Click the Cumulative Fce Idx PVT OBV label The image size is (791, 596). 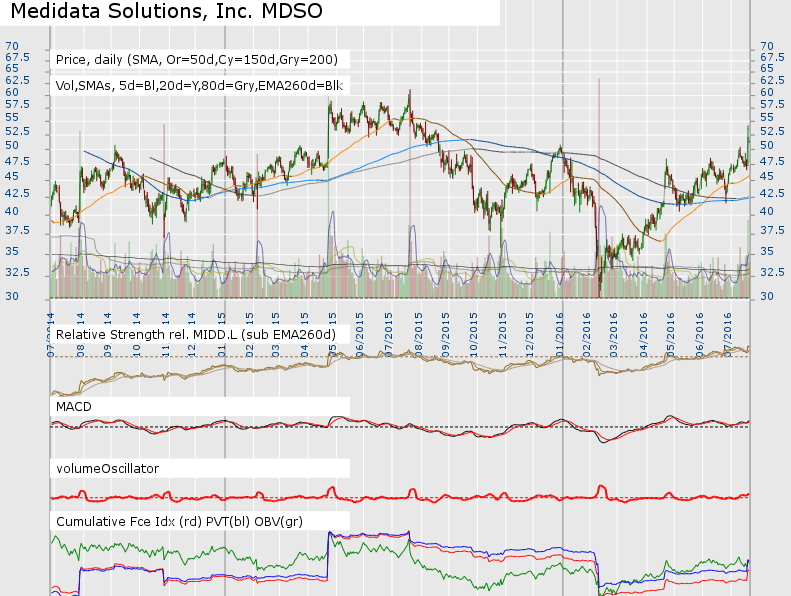click(x=179, y=521)
